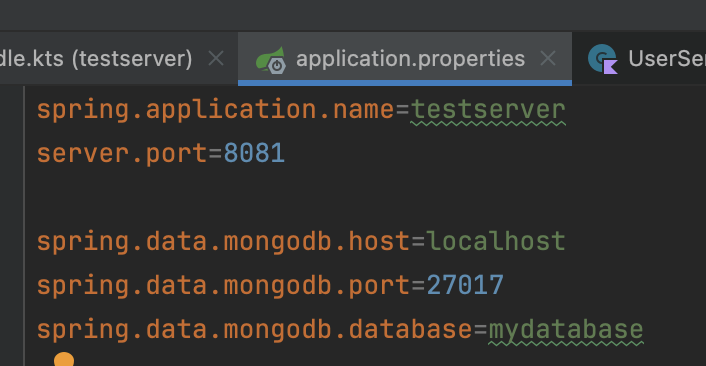Click the port value 8081
Screen dimensions: 706x366
pyautogui.click(x=254, y=153)
